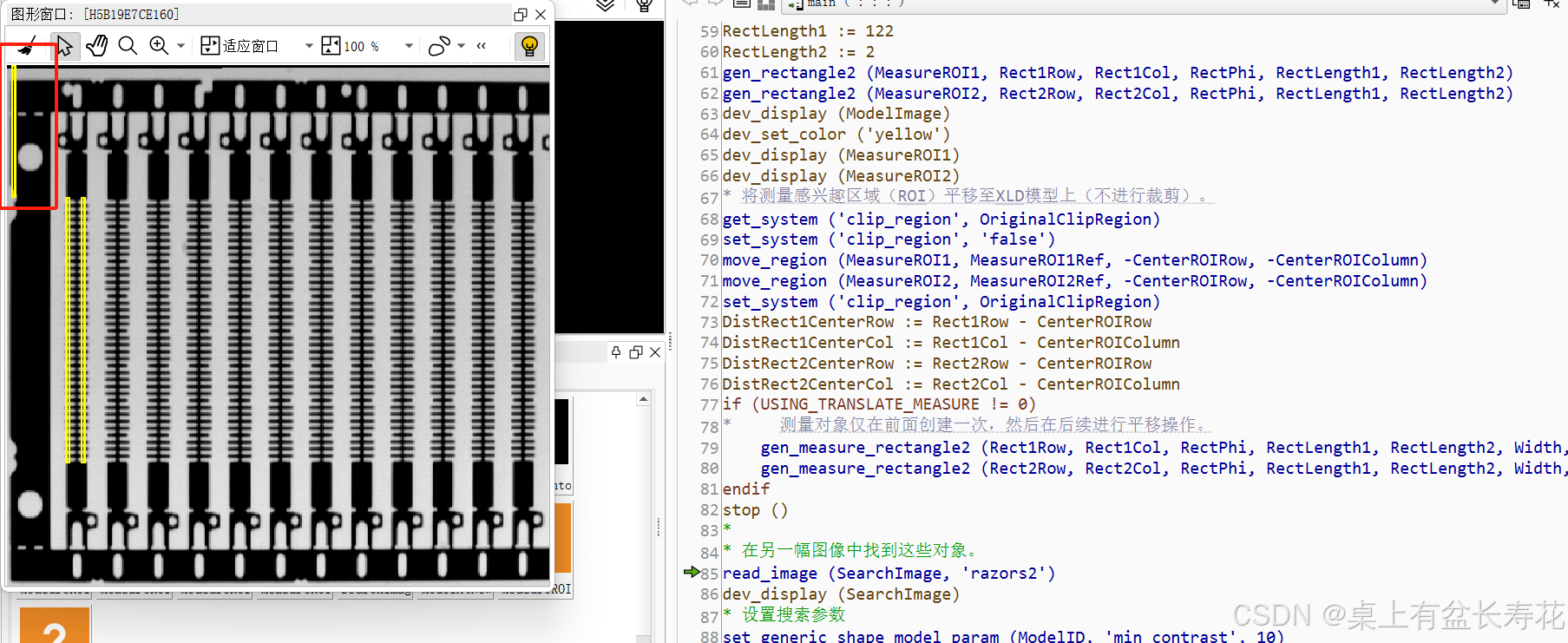Click the broom clear-window icon
This screenshot has height=643, width=1568.
point(28,46)
